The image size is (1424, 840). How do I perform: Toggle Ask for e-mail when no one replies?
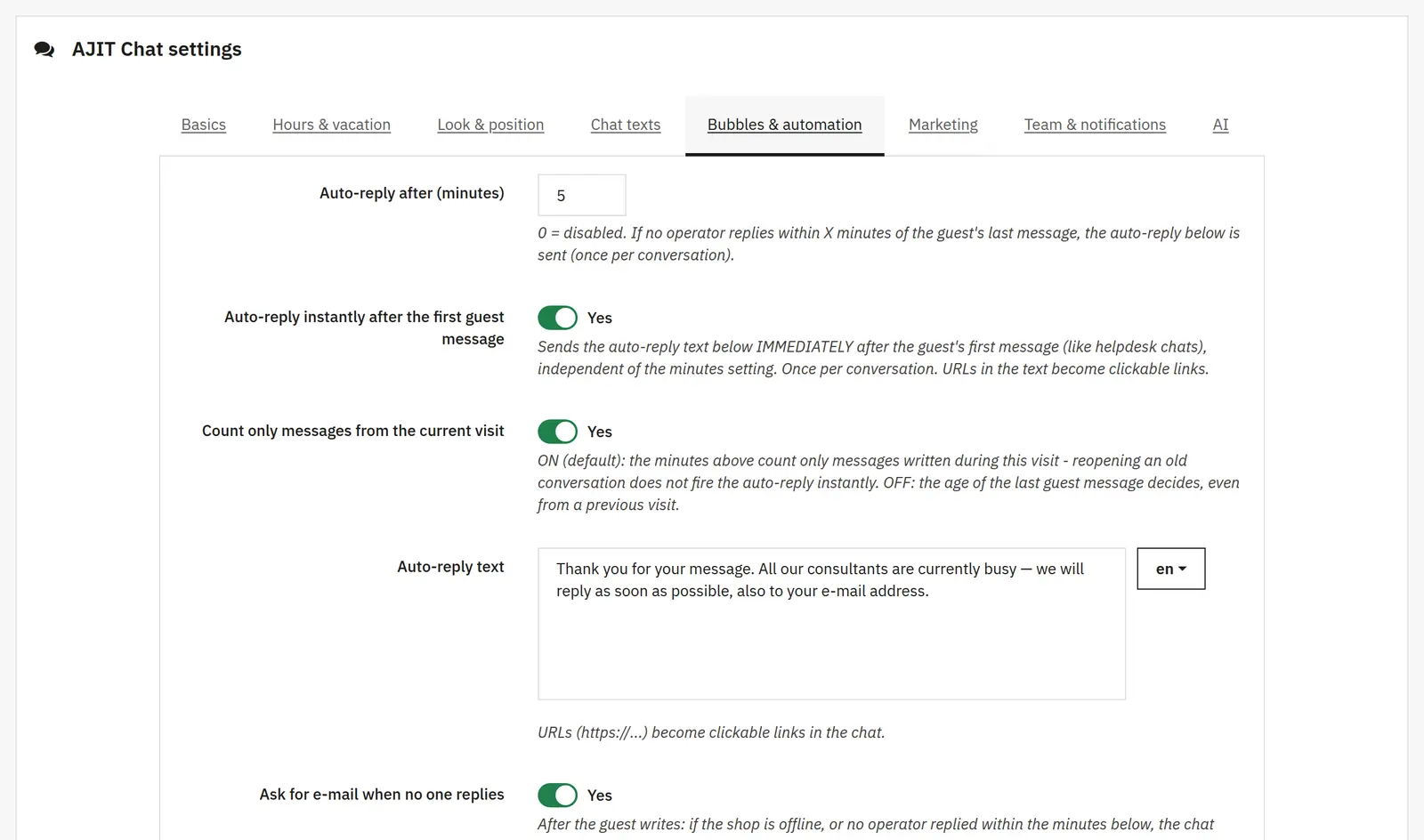[558, 796]
